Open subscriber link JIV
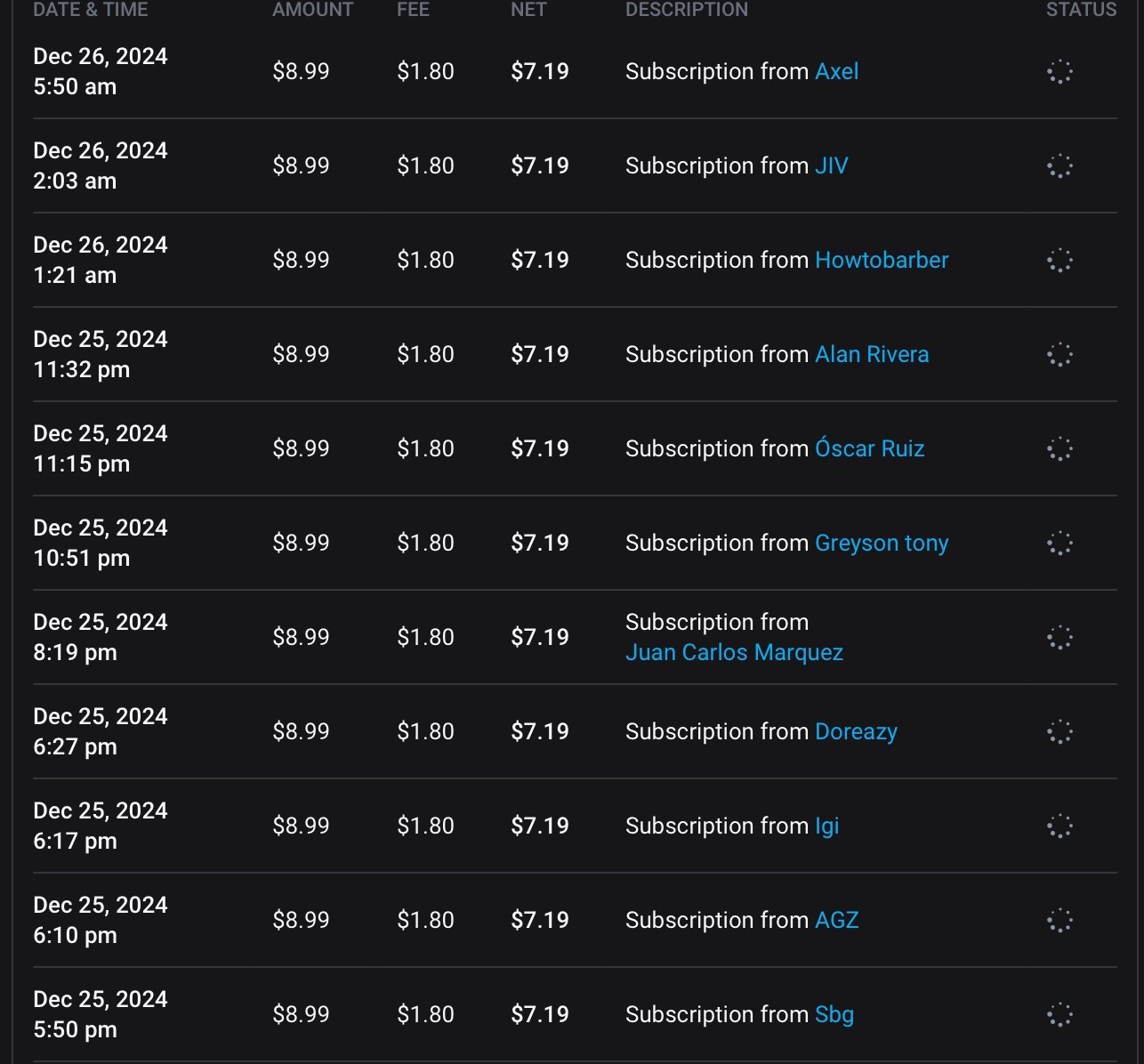Viewport: 1144px width, 1064px height. click(x=831, y=165)
